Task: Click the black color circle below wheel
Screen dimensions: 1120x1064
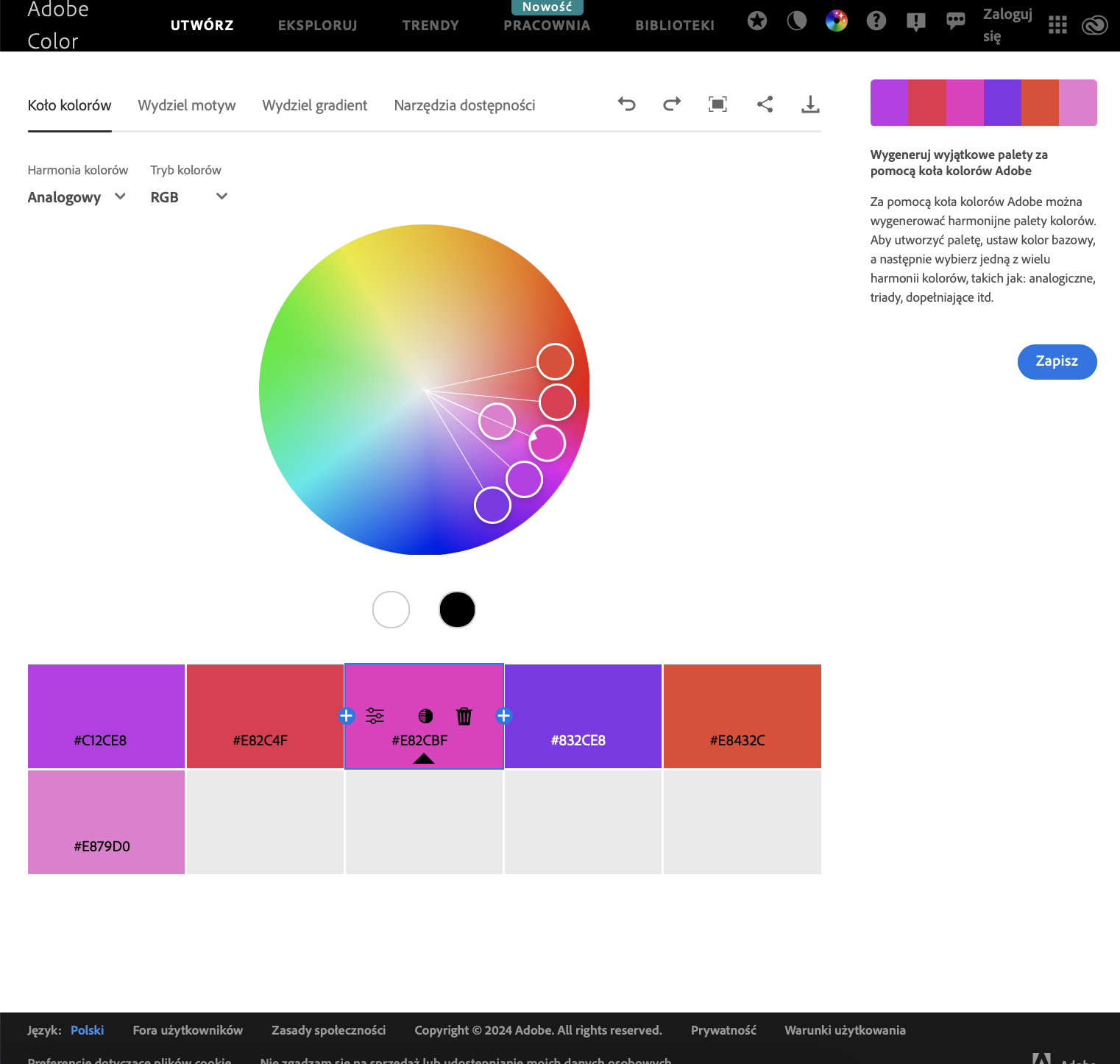Action: point(457,609)
